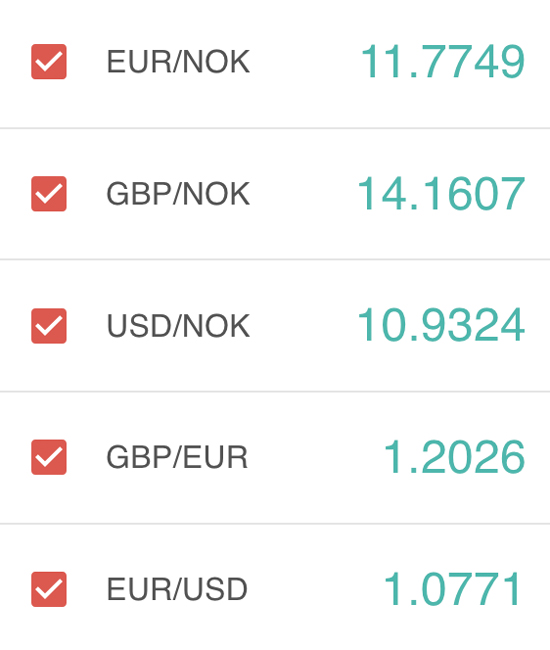Select the EUR/NOK pair label
The width and height of the screenshot is (550, 650).
tap(178, 62)
